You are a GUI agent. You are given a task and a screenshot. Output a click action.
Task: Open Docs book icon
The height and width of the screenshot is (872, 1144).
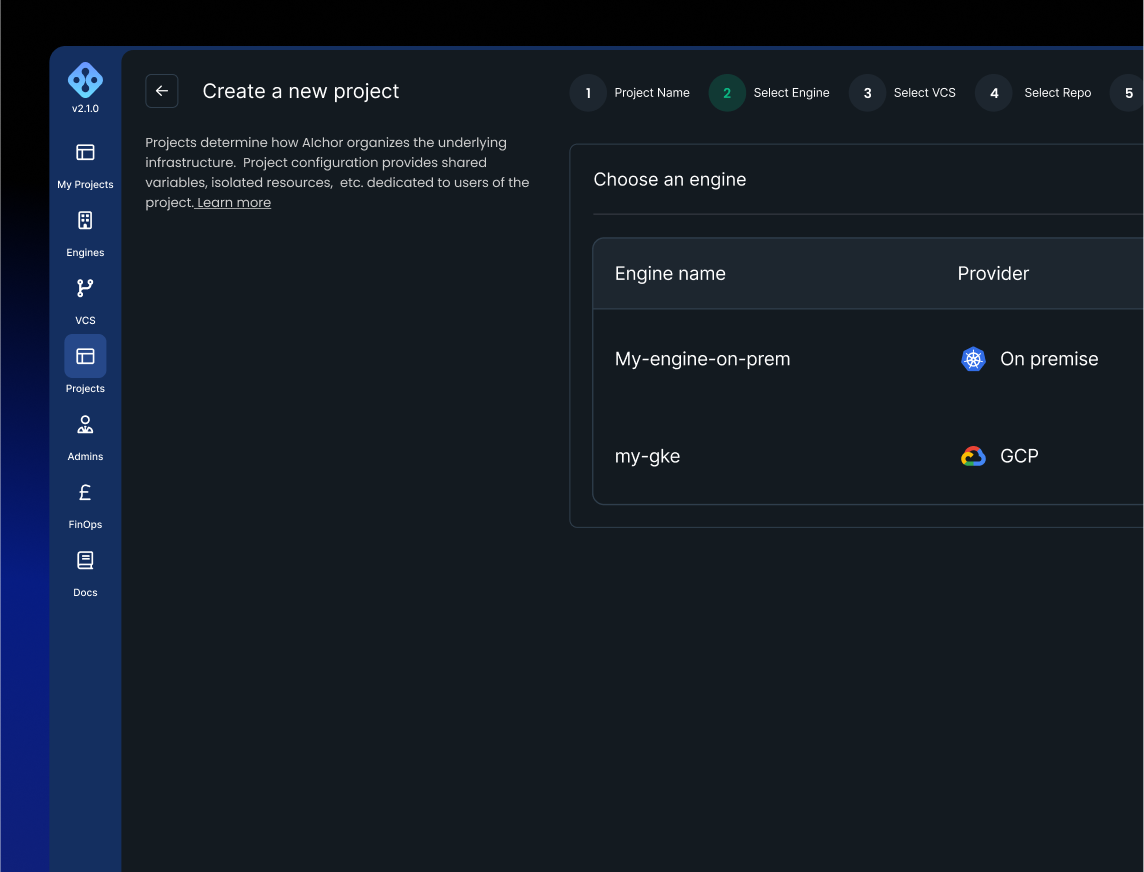(85, 560)
